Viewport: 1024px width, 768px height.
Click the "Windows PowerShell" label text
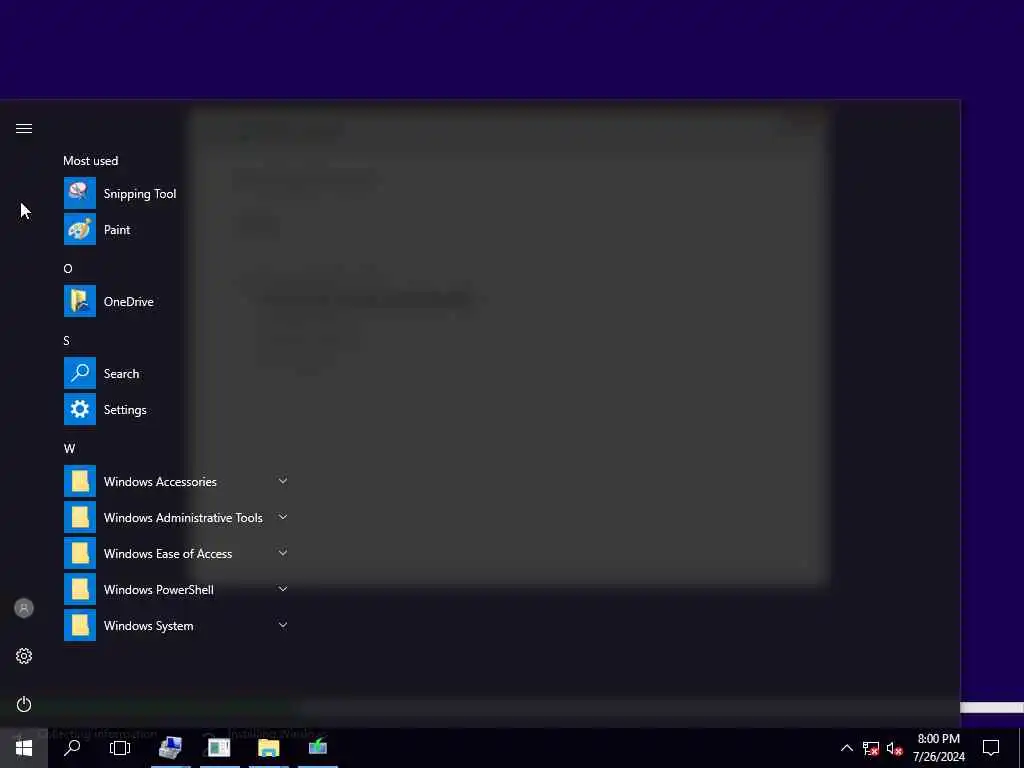click(159, 590)
